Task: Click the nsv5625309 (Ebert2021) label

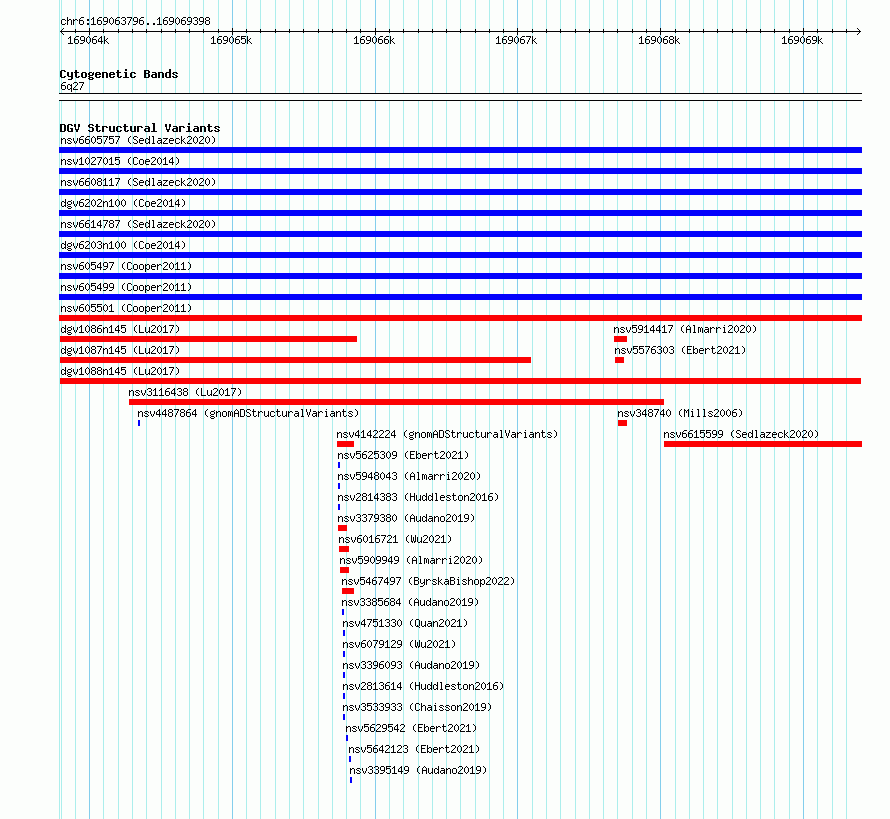Action: coord(403,455)
